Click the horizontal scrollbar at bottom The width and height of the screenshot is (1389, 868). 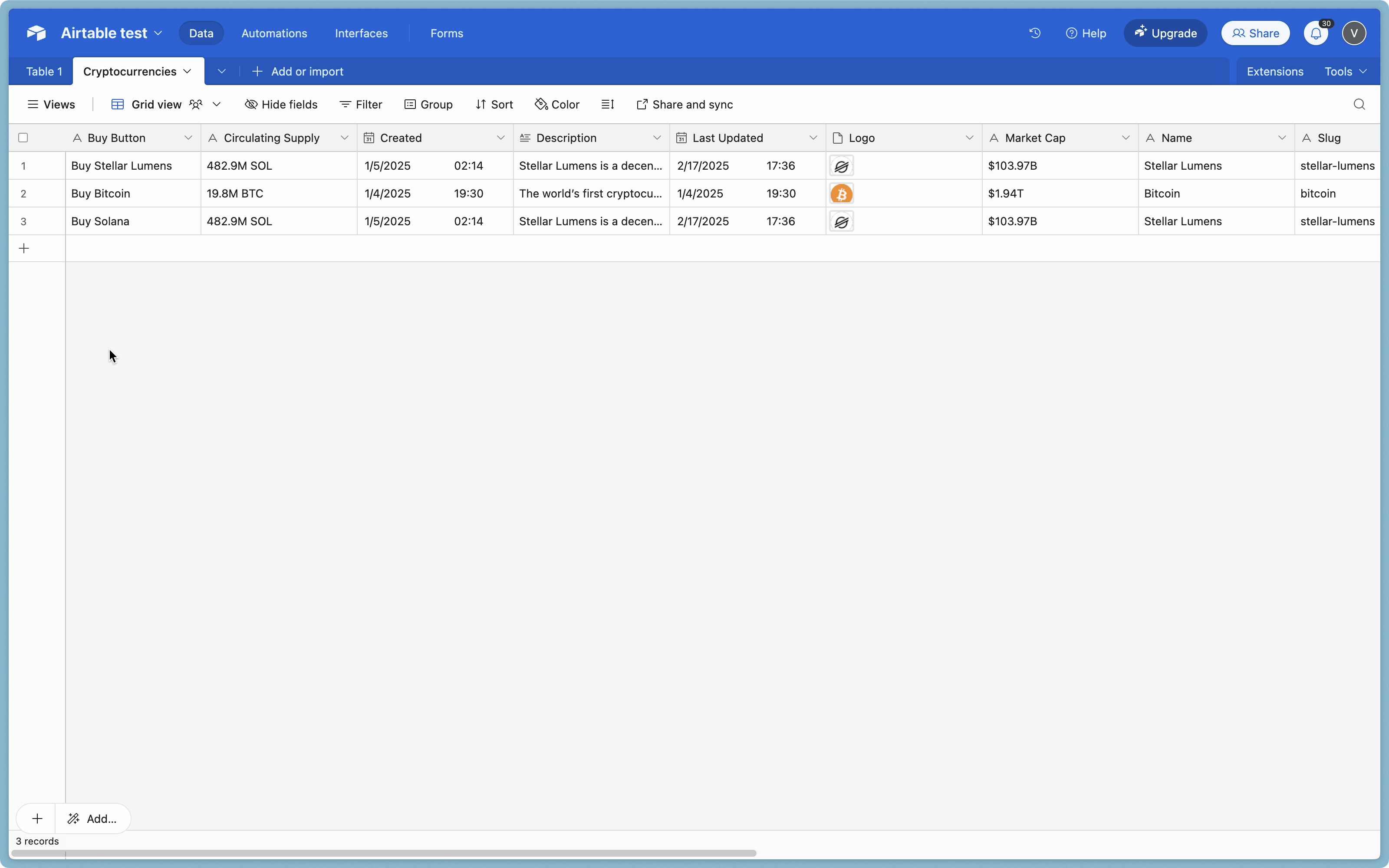pyautogui.click(x=383, y=853)
